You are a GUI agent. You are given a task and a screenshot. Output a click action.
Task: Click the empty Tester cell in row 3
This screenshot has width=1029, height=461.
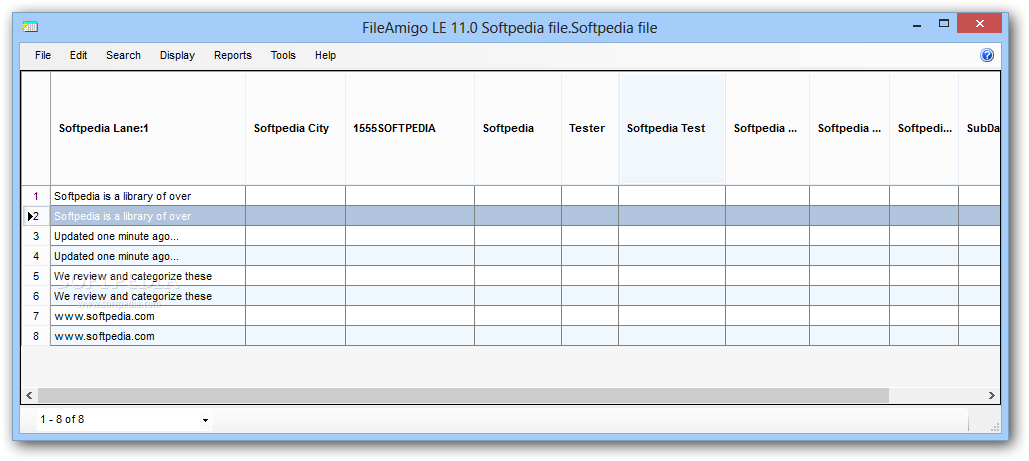(x=590, y=236)
